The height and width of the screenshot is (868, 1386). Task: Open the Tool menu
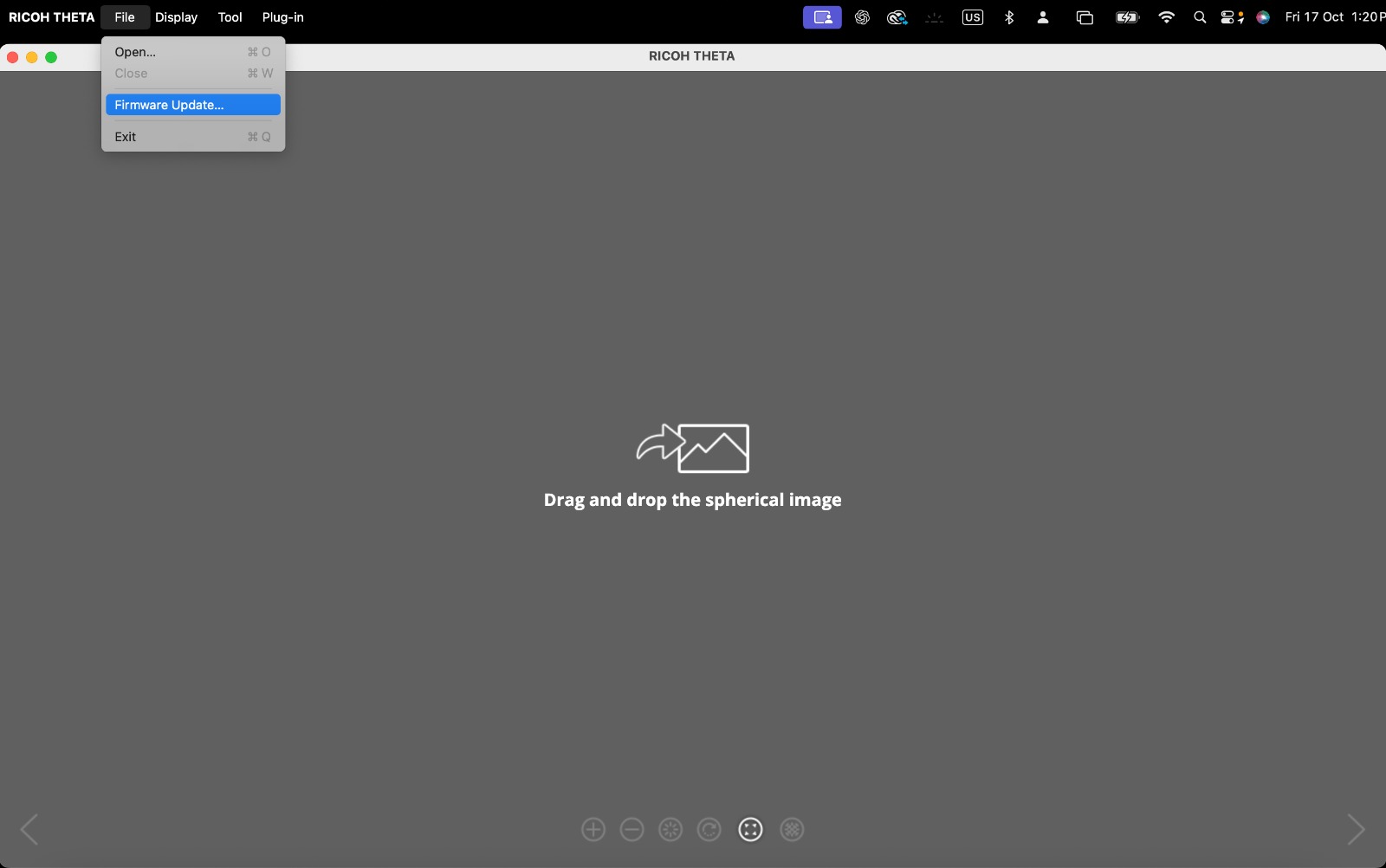point(230,17)
